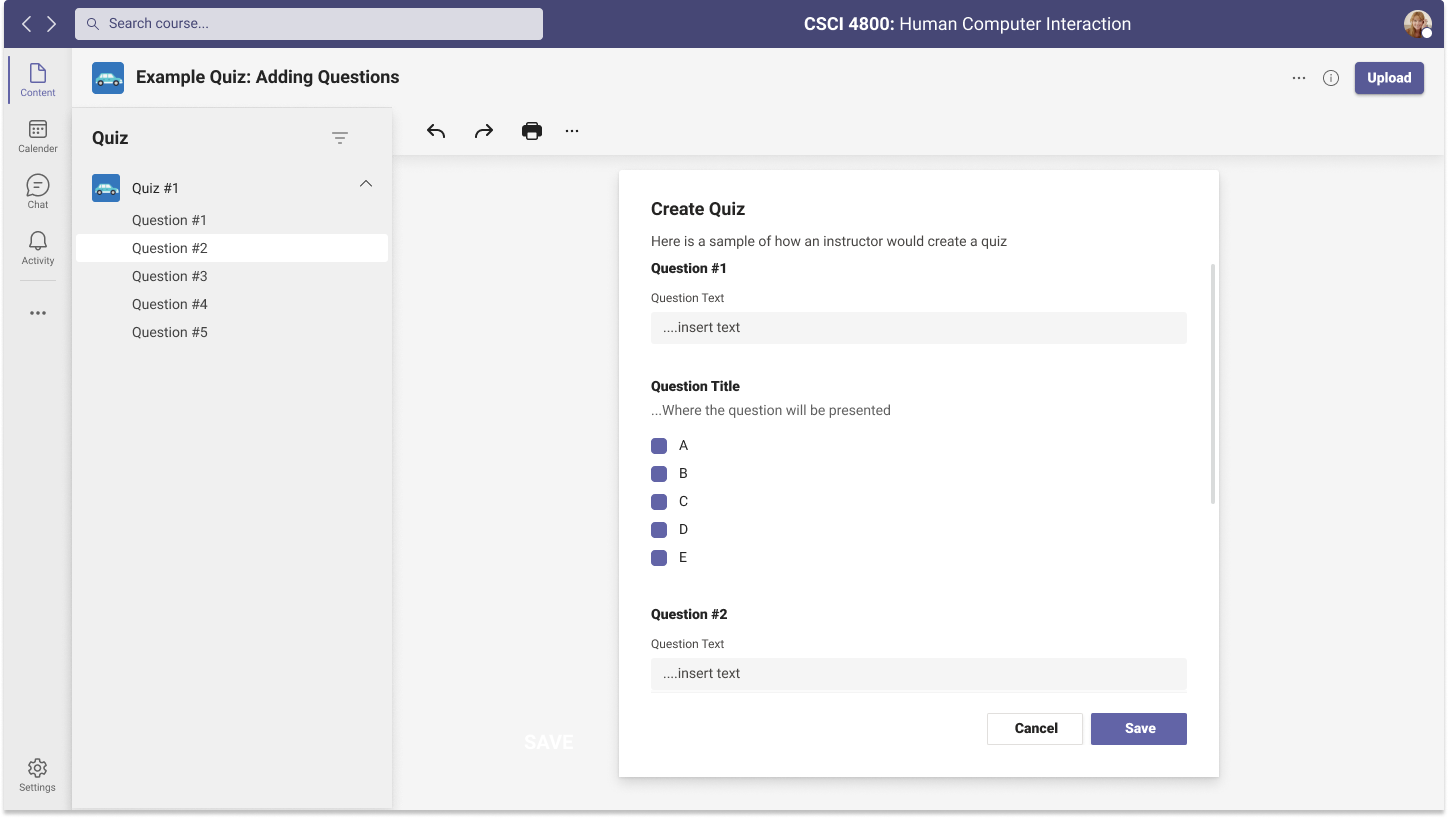Click the filter icon in Quiz panel
Screen dimensions: 1448x818
340,138
